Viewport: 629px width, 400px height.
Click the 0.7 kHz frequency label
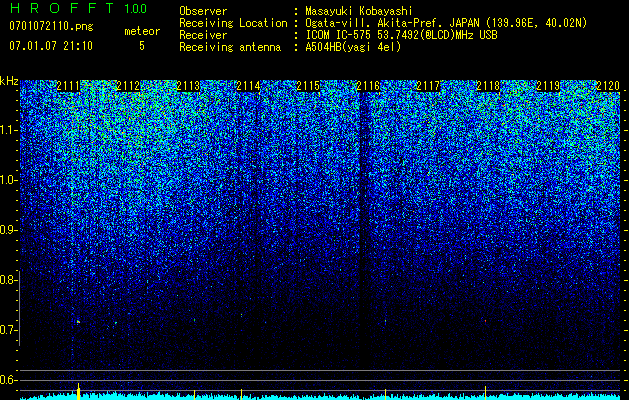point(7,330)
